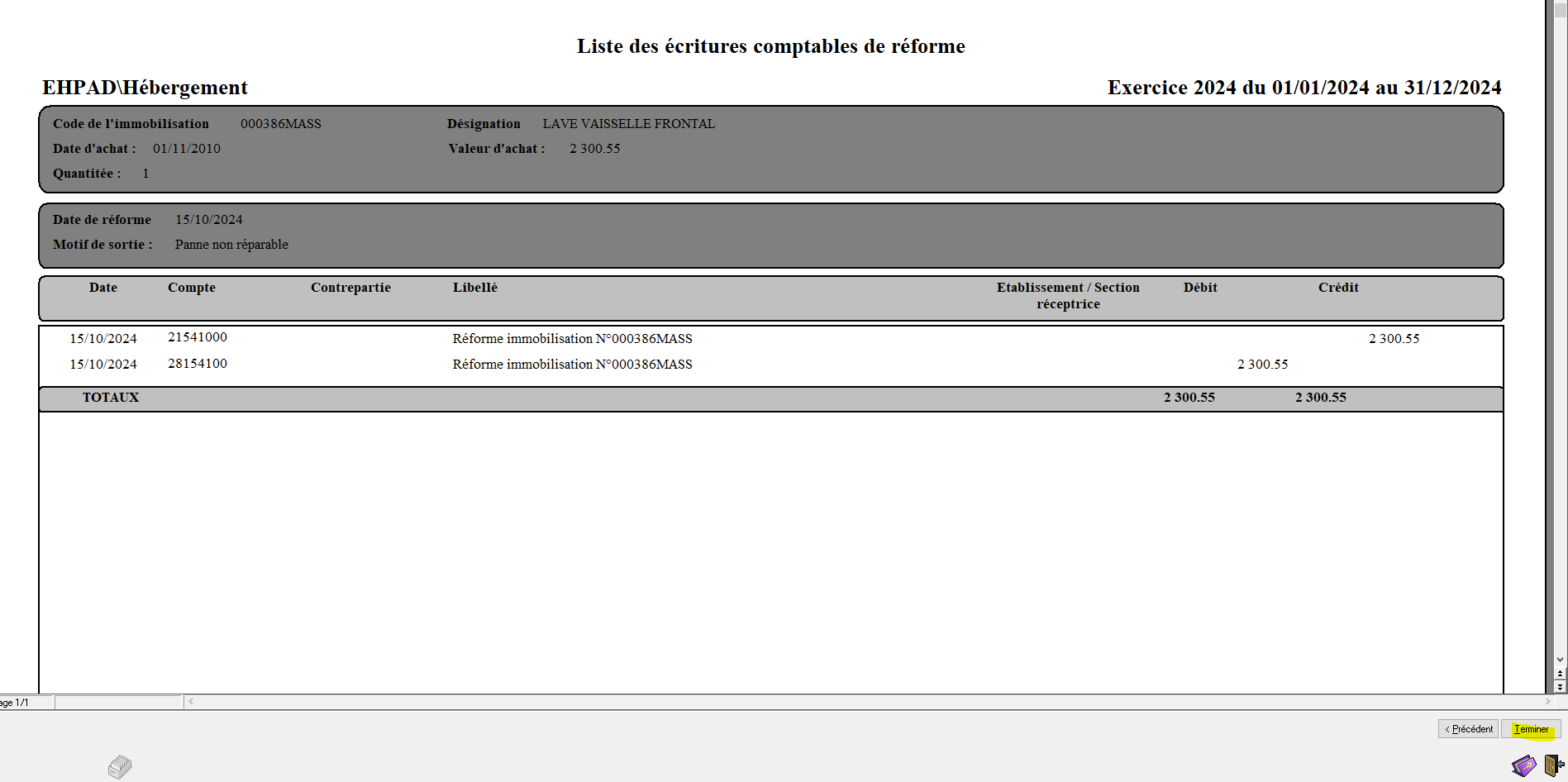
Task: Click the immobilisation code 000386MASS
Action: click(x=280, y=124)
